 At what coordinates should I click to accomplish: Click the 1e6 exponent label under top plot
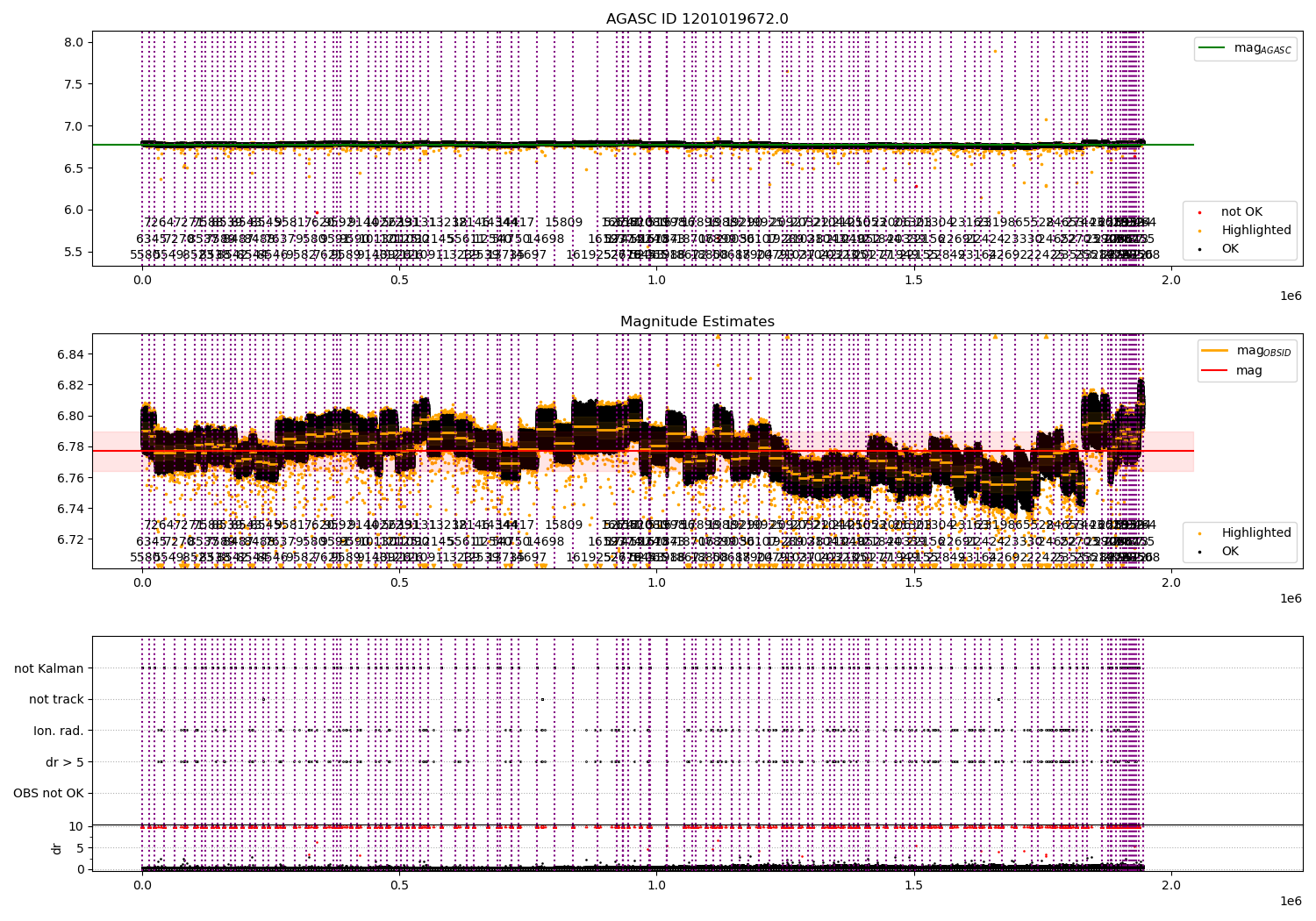click(x=1291, y=296)
